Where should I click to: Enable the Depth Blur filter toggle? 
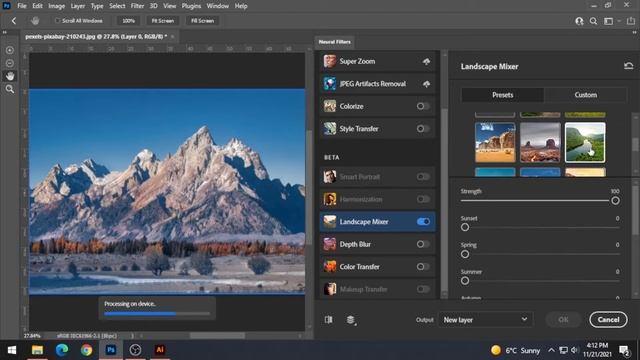coord(423,244)
